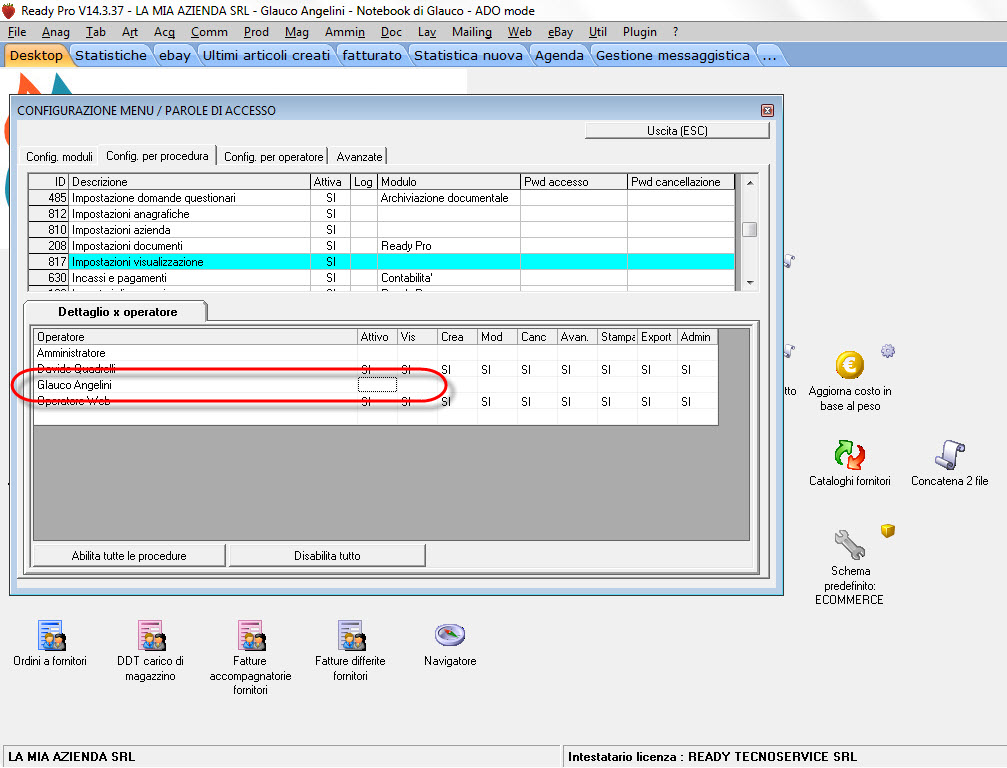
Task: Select the Amministratore operator row
Action: click(x=376, y=353)
